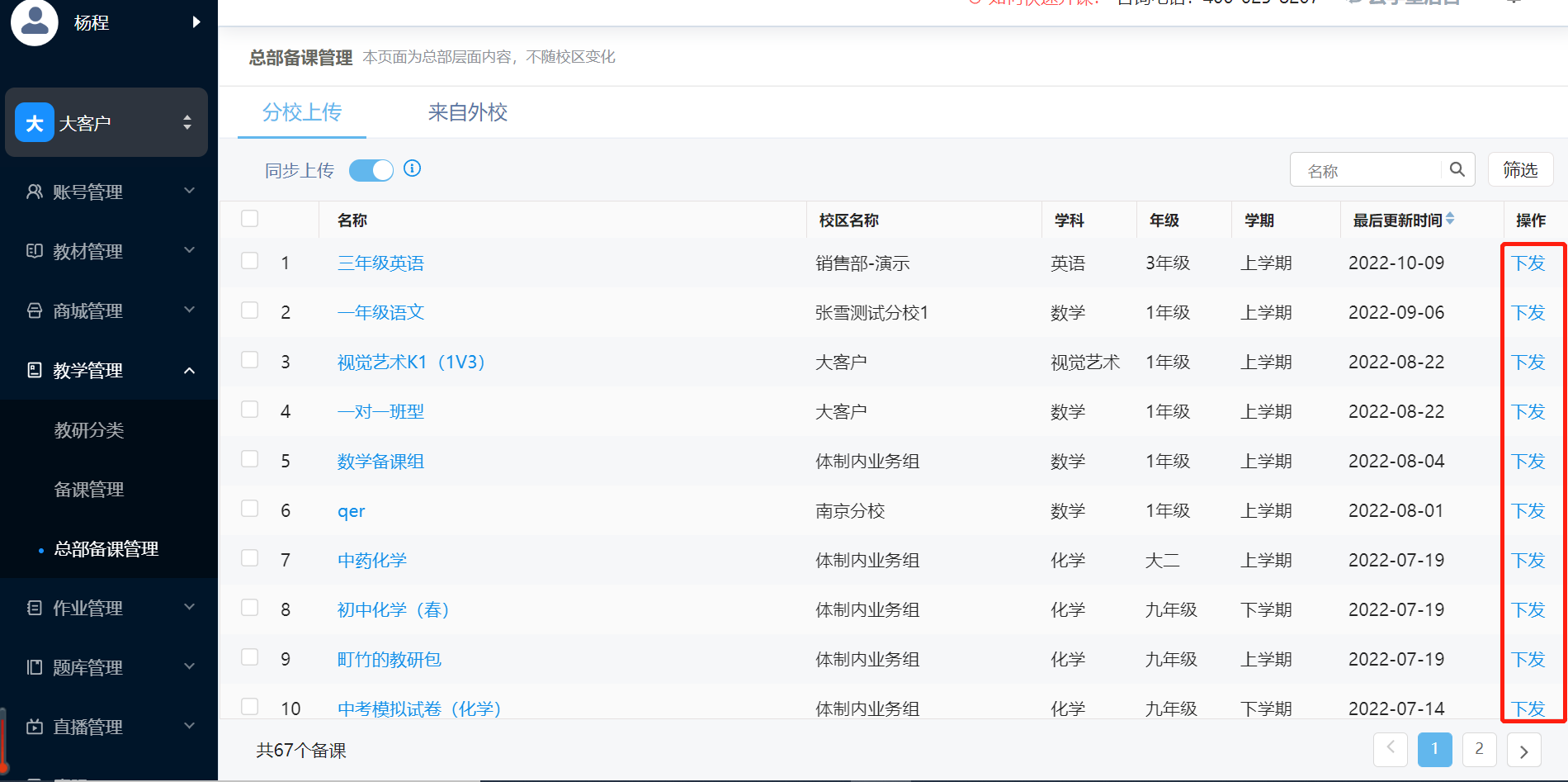
Task: Switch to the 来自外校 tab
Action: click(x=468, y=112)
